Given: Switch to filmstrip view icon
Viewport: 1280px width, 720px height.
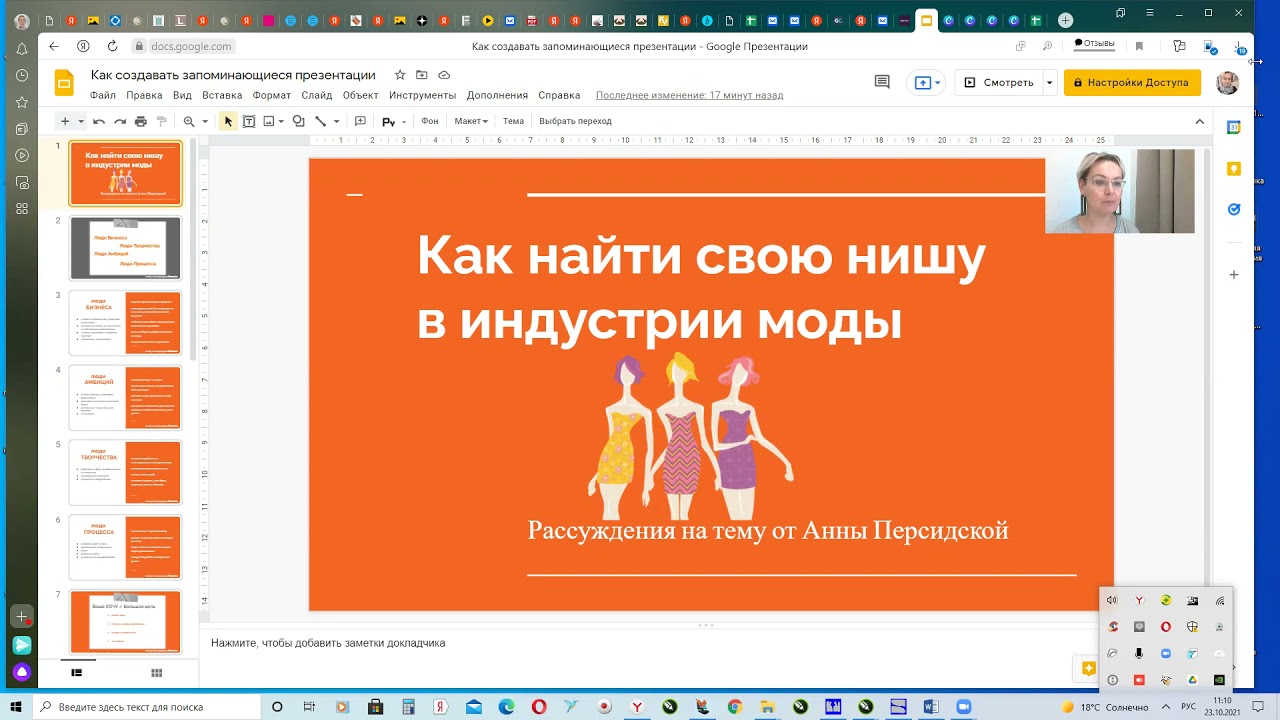Looking at the screenshot, I should 76,673.
